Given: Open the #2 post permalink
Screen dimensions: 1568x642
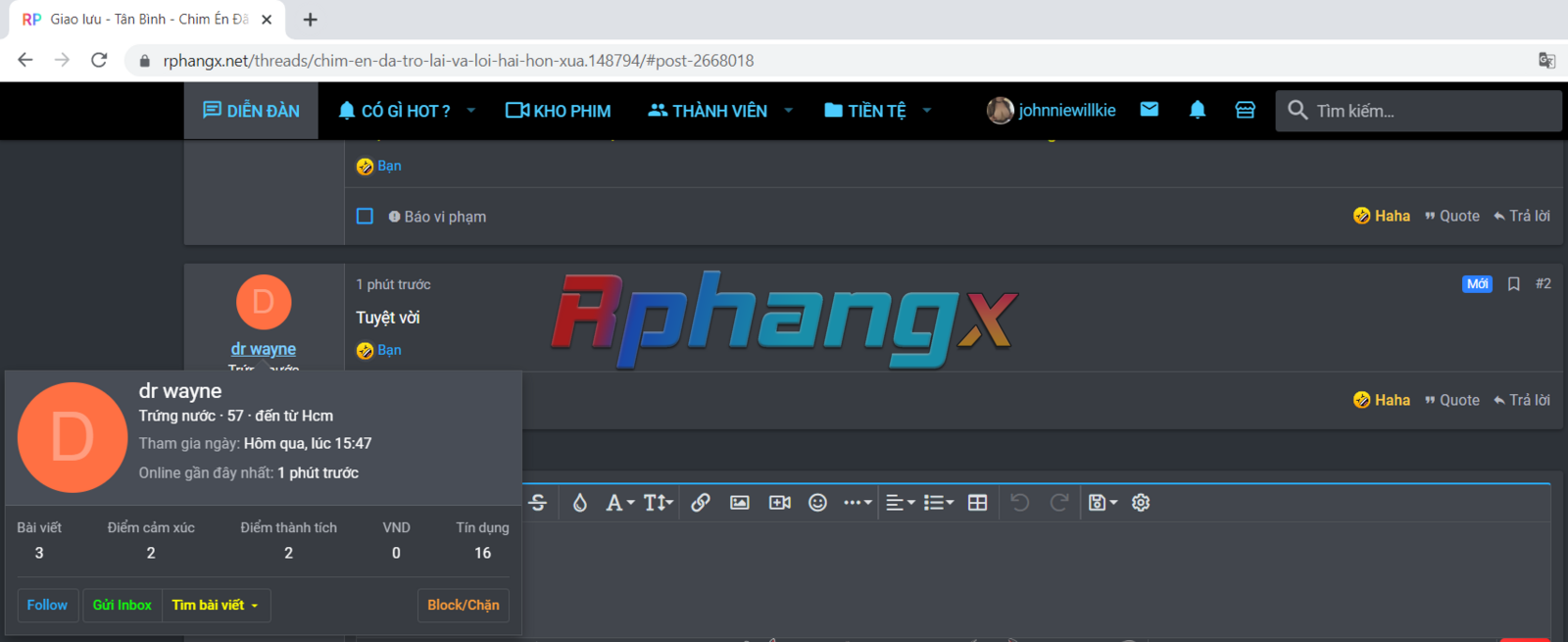Looking at the screenshot, I should (1543, 283).
